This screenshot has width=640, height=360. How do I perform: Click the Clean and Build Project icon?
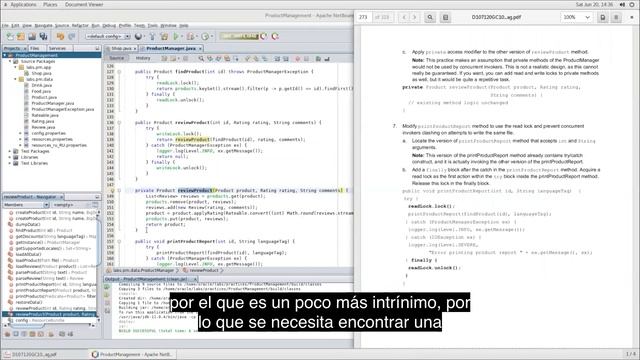[164, 36]
